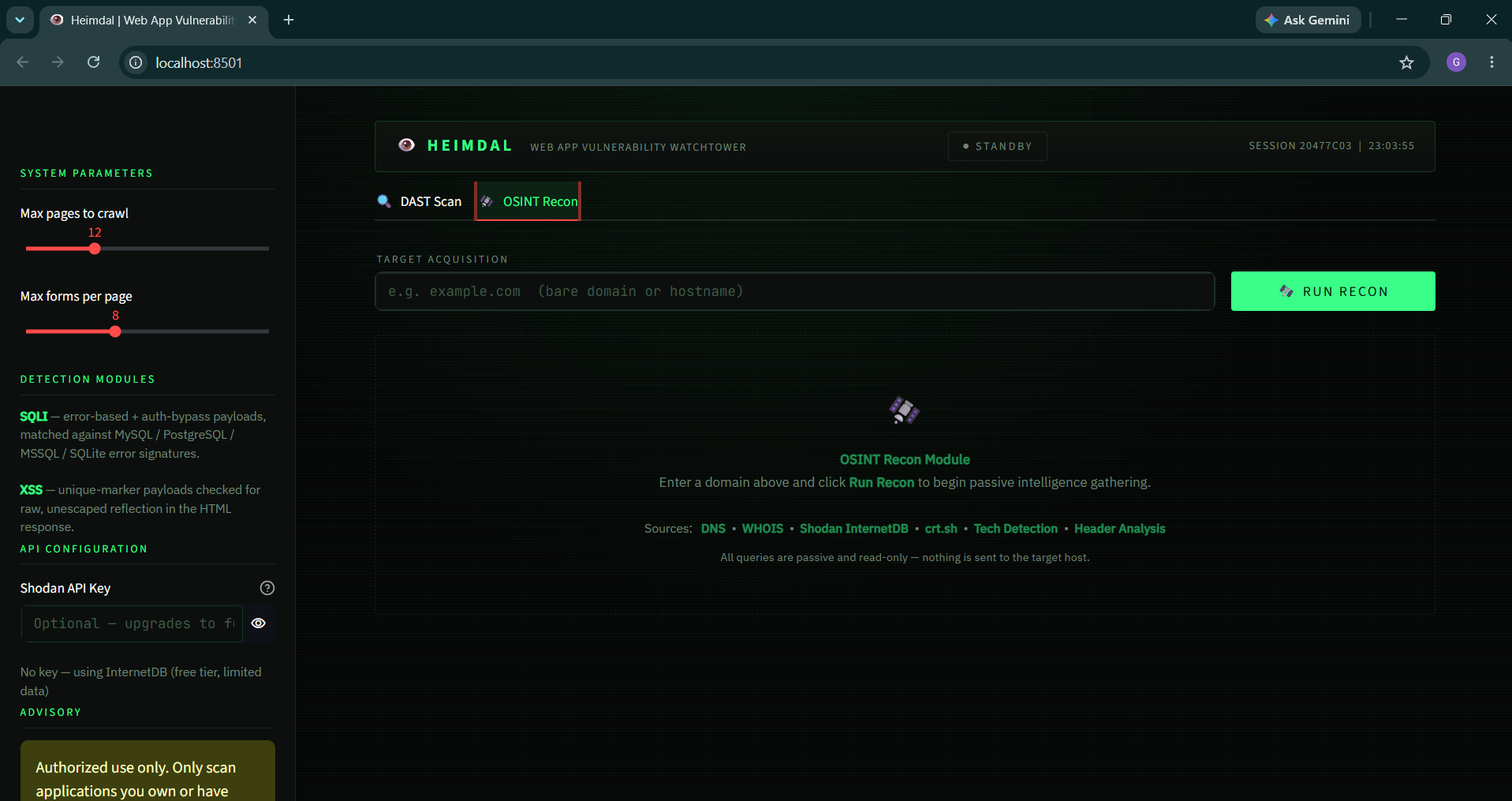The image size is (1512, 801).
Task: Click 'No key — using InternetDB' note
Action: pos(141,681)
